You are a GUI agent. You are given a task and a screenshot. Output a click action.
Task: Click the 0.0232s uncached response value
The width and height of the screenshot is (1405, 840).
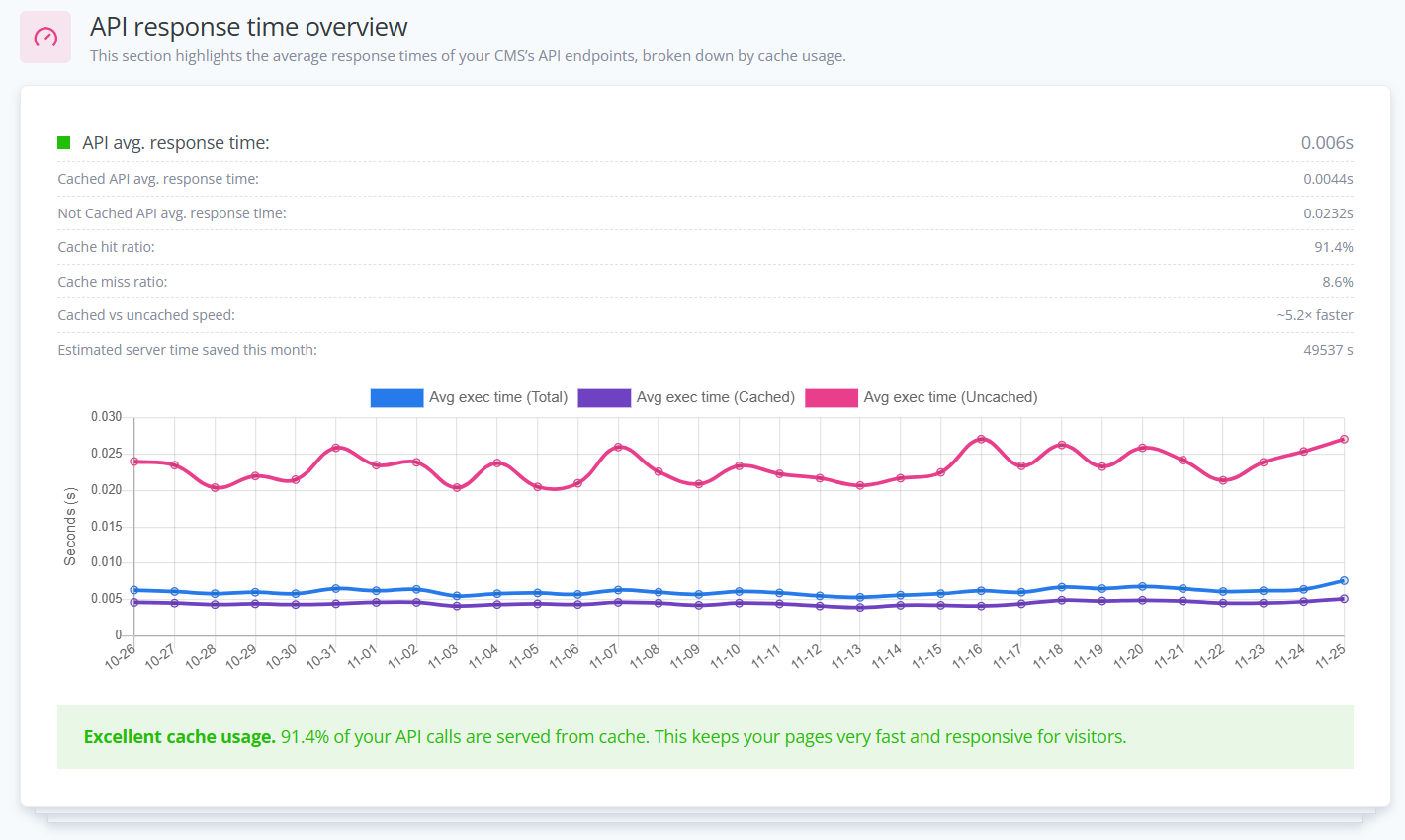(x=1328, y=213)
